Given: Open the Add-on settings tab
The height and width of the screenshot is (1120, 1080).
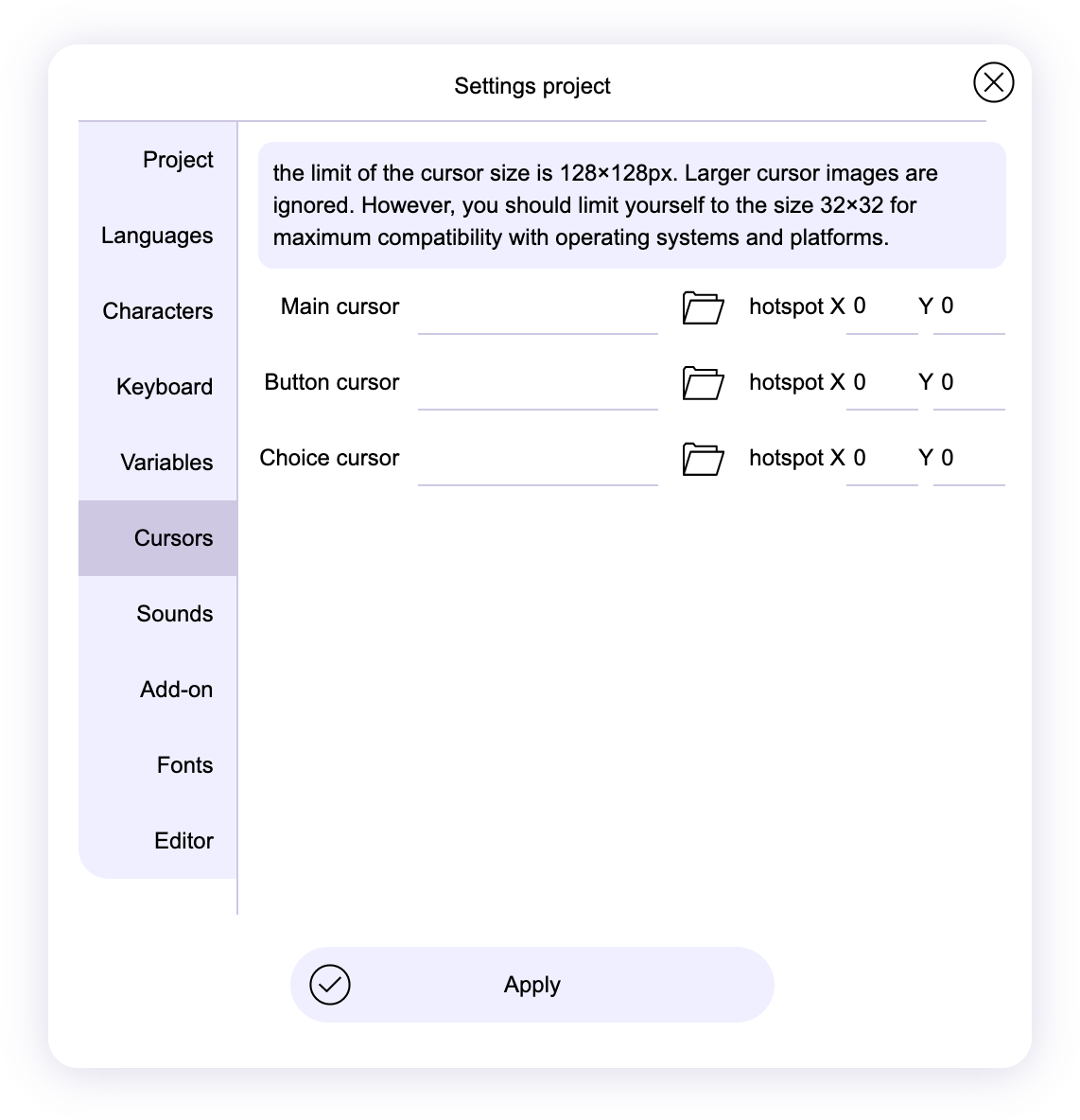Looking at the screenshot, I should [176, 690].
